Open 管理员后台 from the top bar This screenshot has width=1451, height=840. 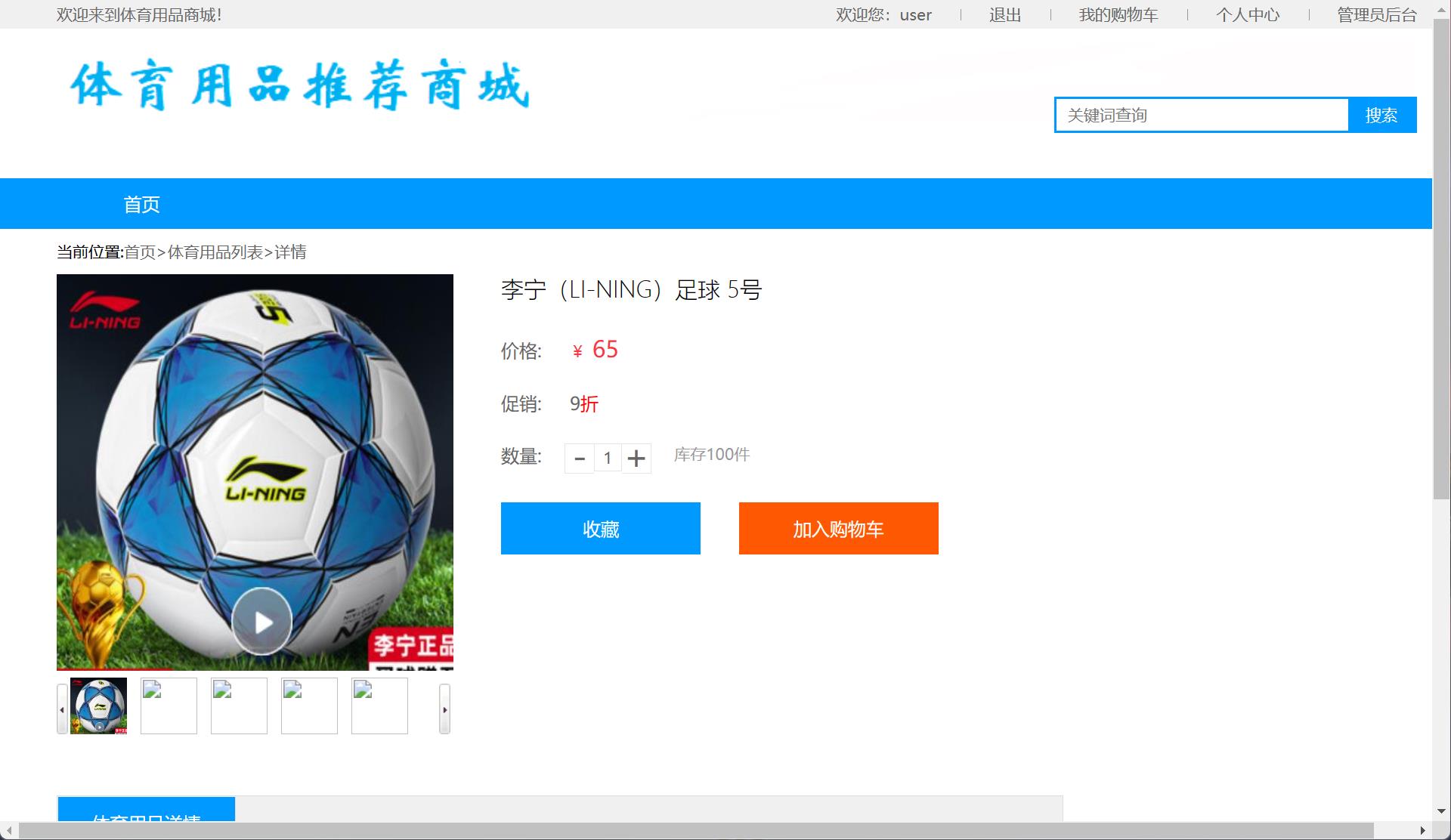[1375, 14]
